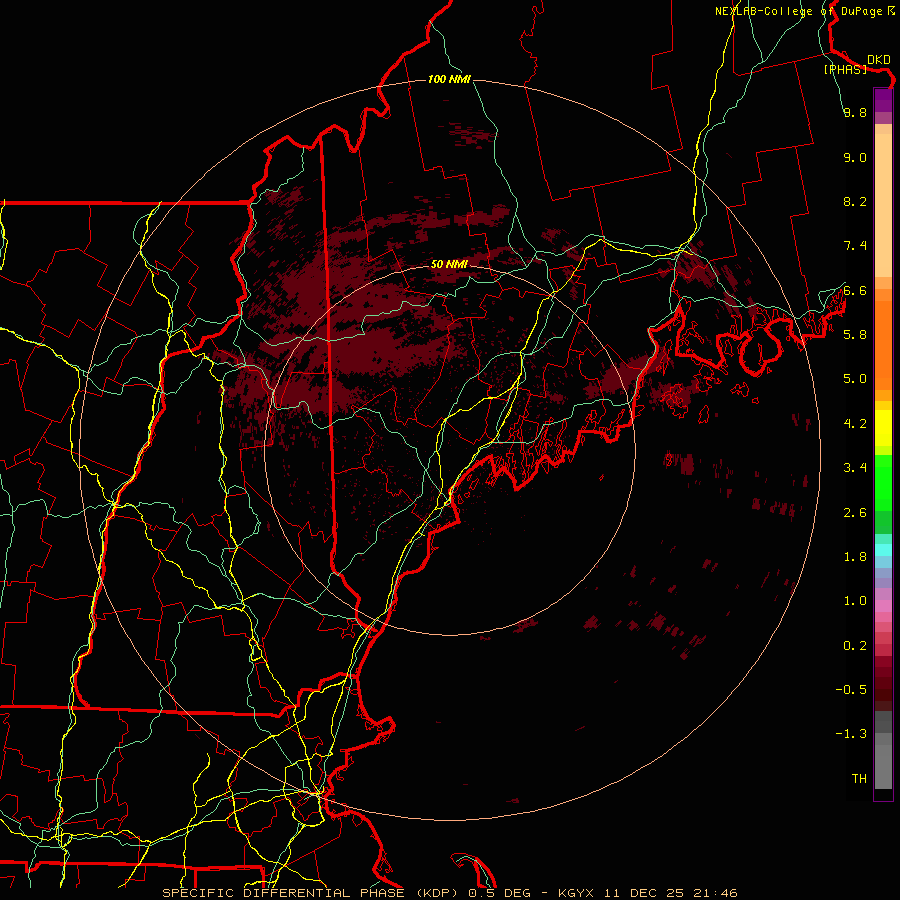Click the [PHAS] legend unit label
900x900 pixels.
(x=845, y=70)
